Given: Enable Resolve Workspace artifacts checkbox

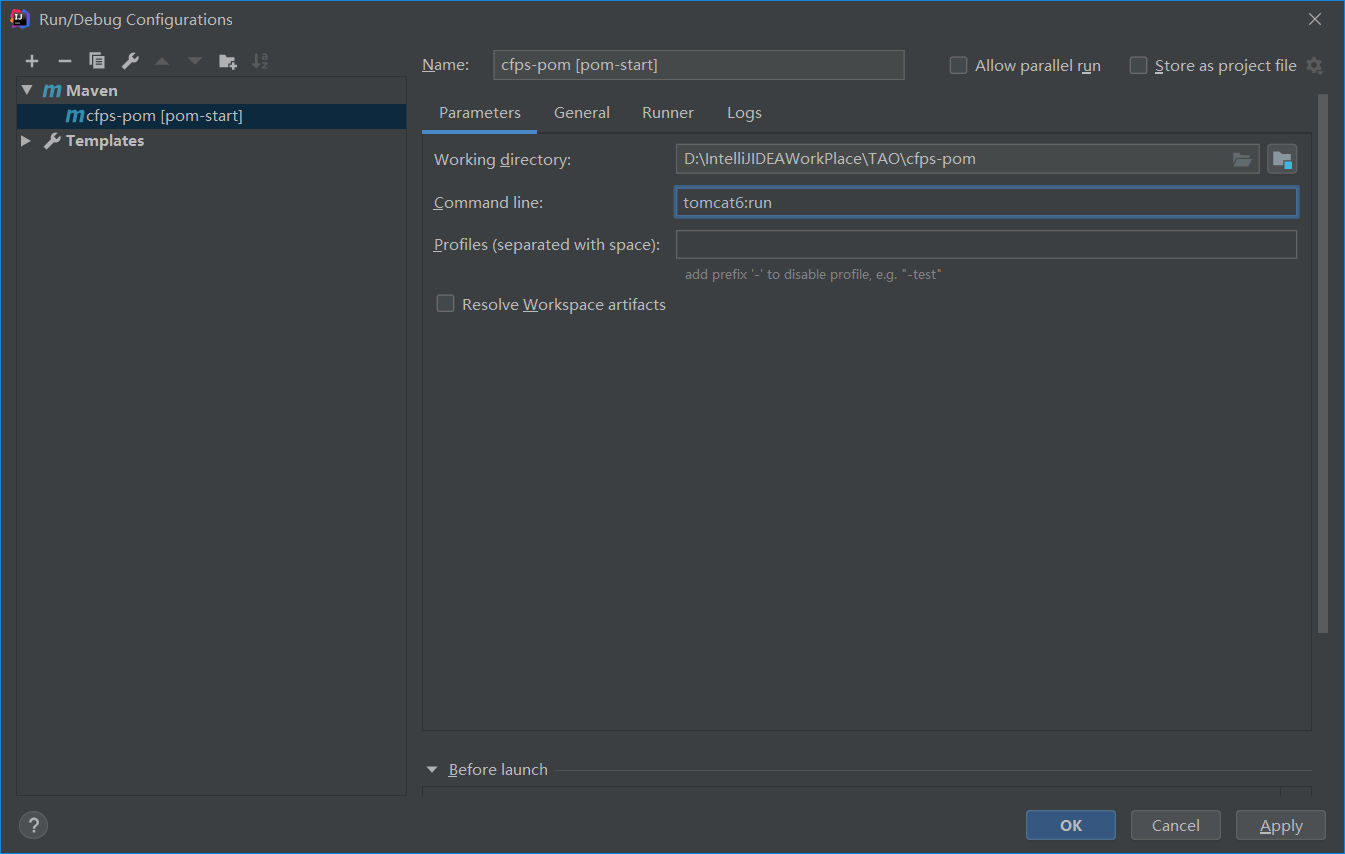Looking at the screenshot, I should pos(446,304).
